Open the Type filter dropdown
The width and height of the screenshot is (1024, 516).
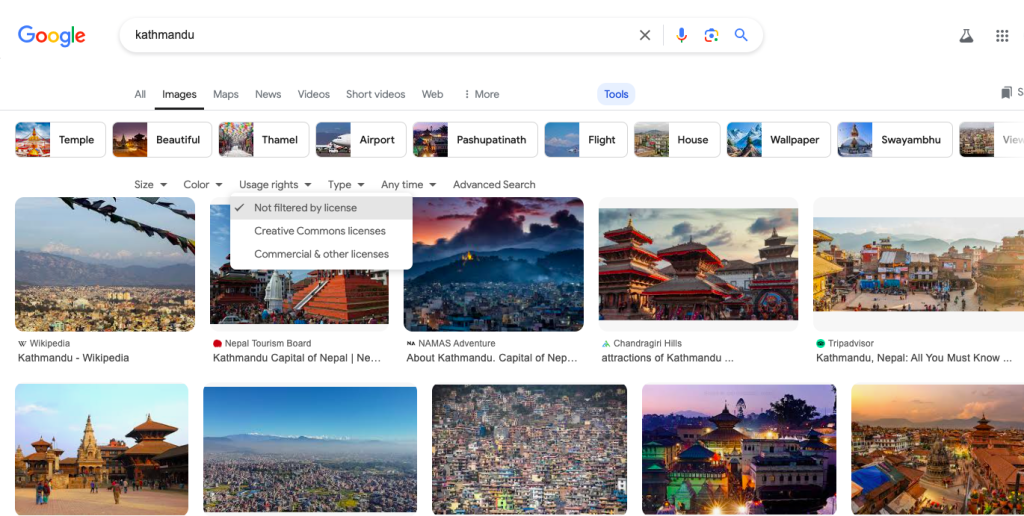click(346, 185)
